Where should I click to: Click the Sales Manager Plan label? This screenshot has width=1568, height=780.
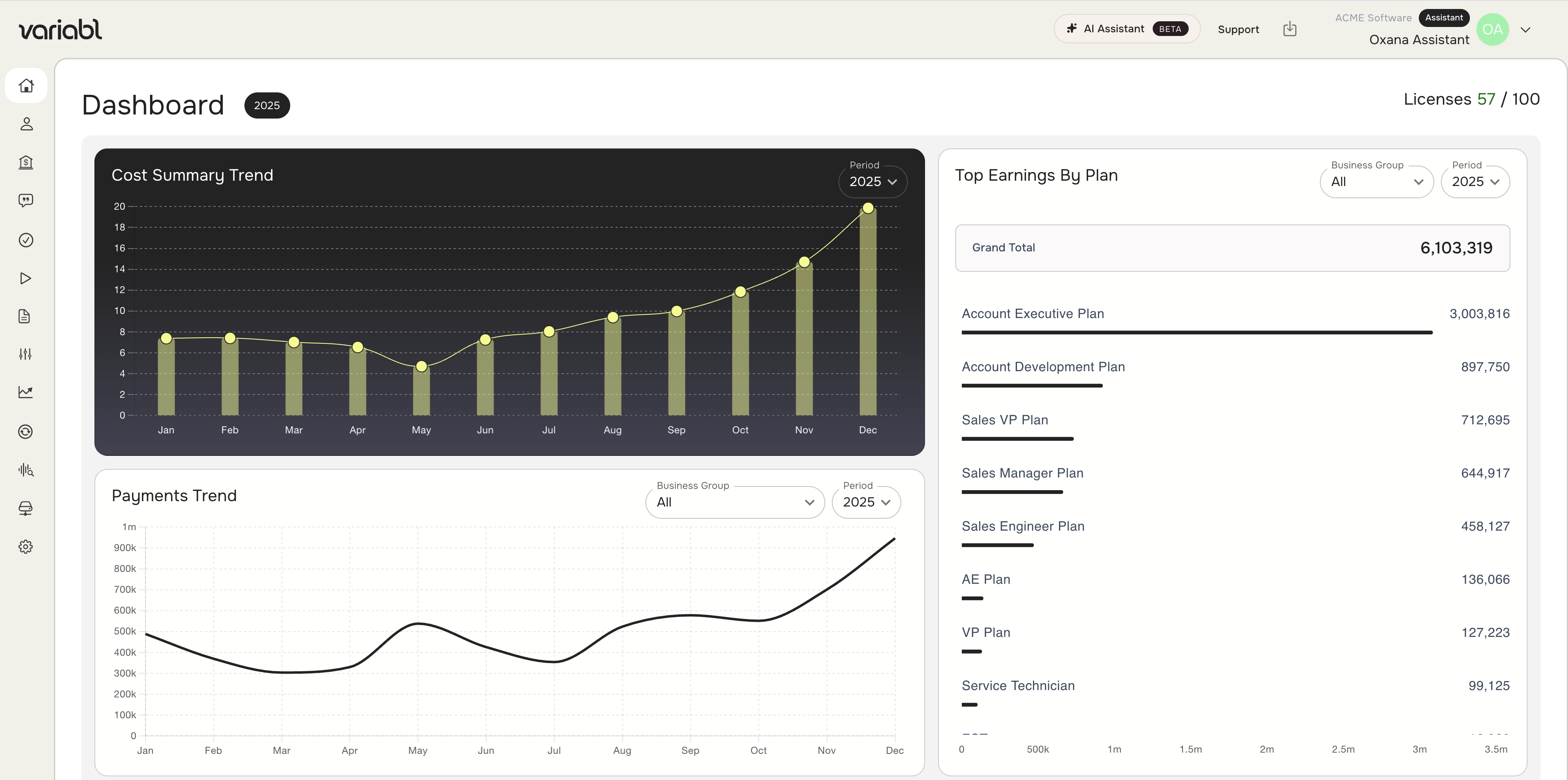(1023, 473)
